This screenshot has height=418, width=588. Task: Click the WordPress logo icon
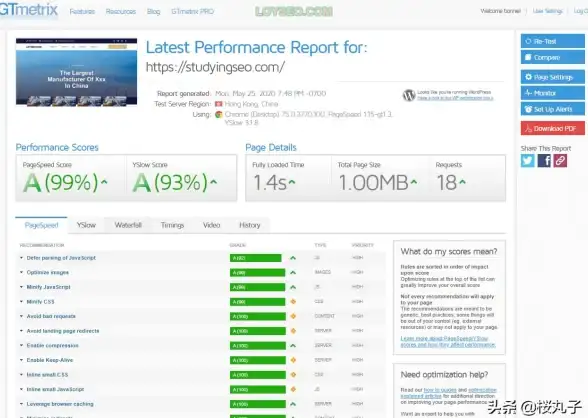(x=409, y=95)
